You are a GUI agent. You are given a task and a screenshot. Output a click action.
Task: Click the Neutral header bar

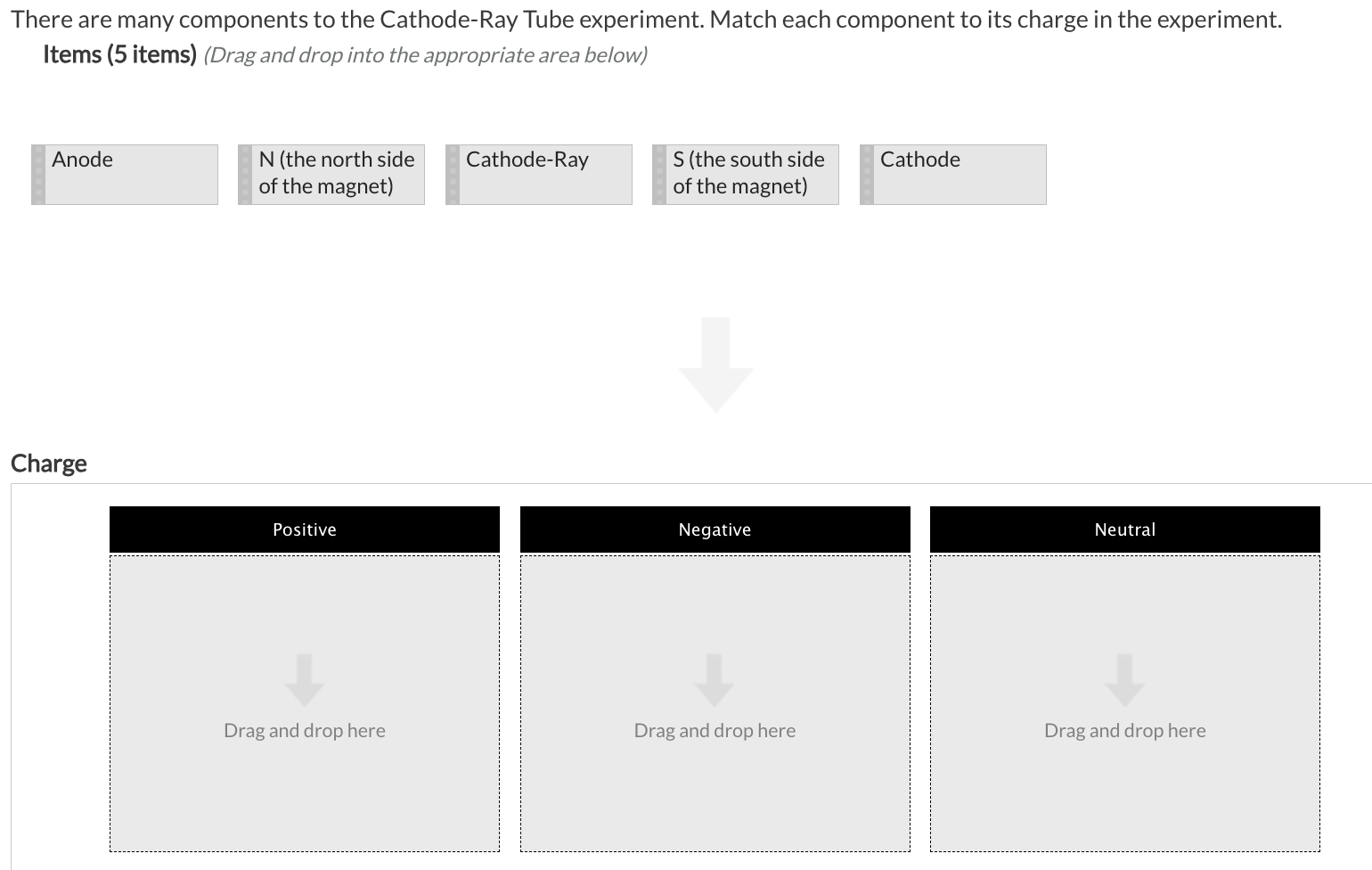click(1124, 529)
